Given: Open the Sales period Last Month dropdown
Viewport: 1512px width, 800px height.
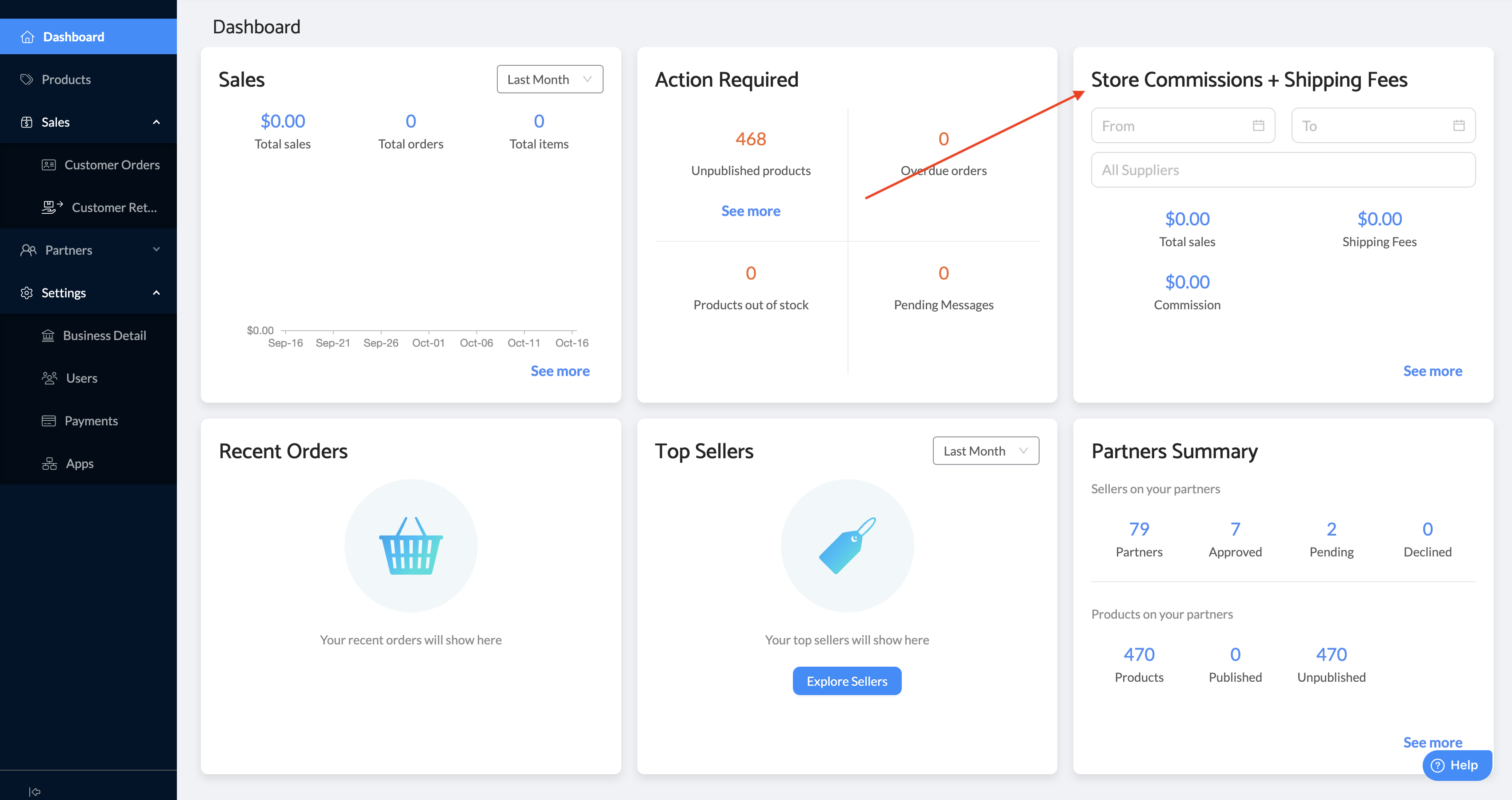Looking at the screenshot, I should [x=549, y=79].
